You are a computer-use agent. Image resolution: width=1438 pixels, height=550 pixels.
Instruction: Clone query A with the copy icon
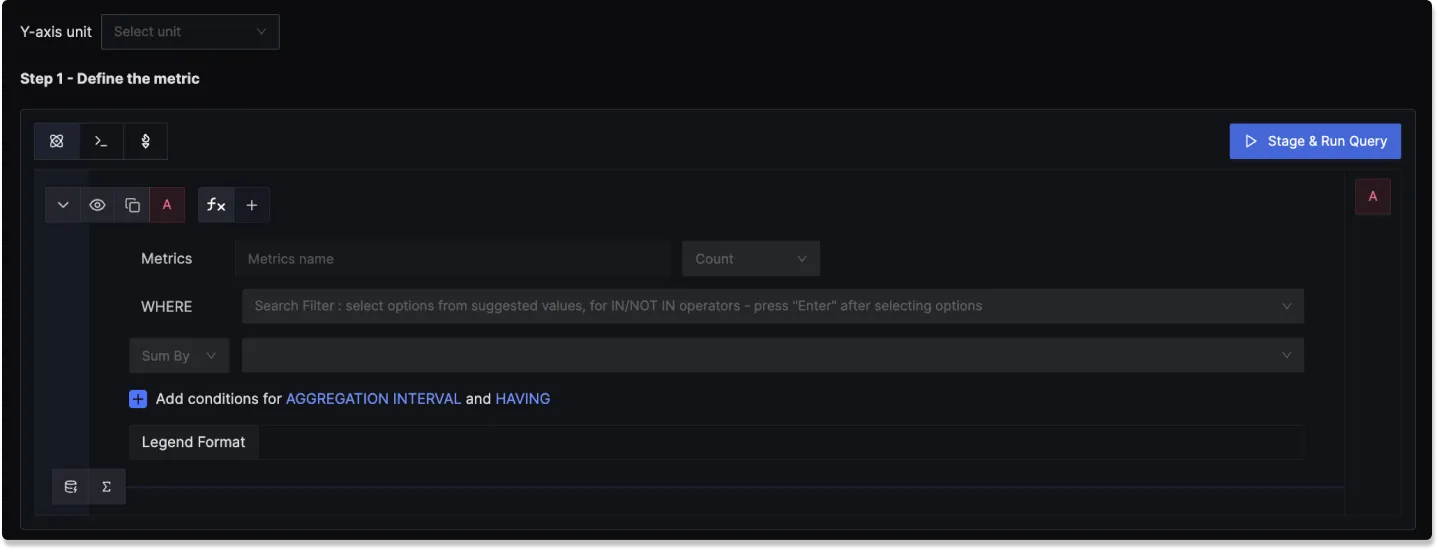pyautogui.click(x=132, y=205)
